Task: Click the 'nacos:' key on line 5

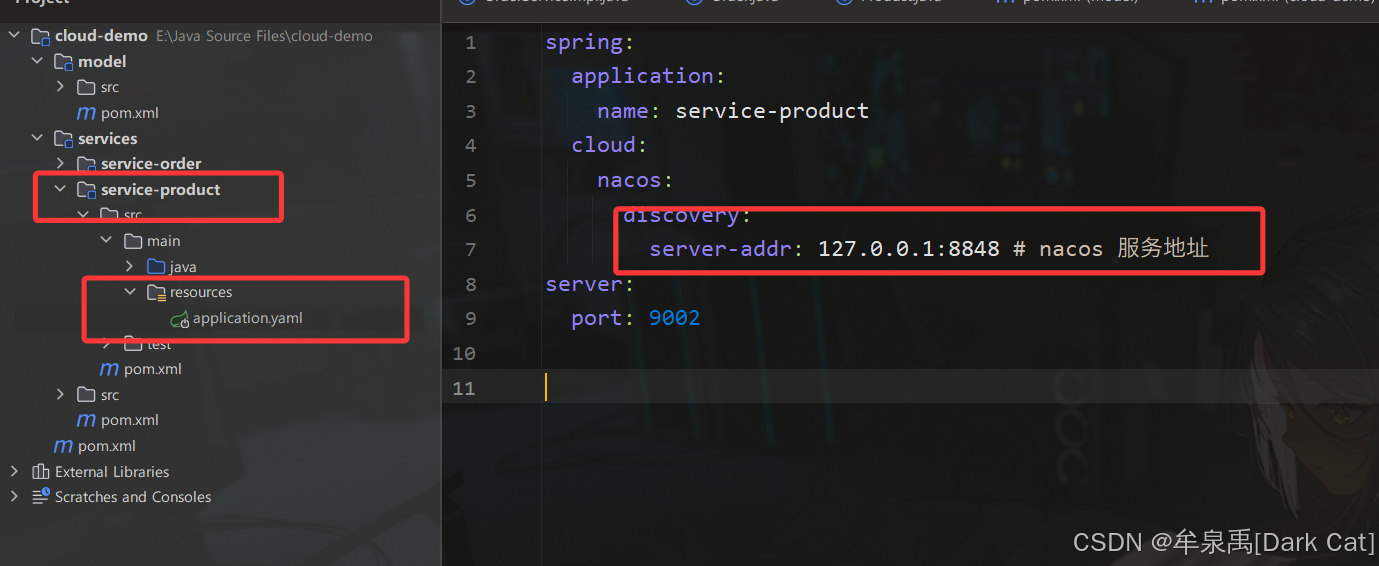Action: coord(636,180)
